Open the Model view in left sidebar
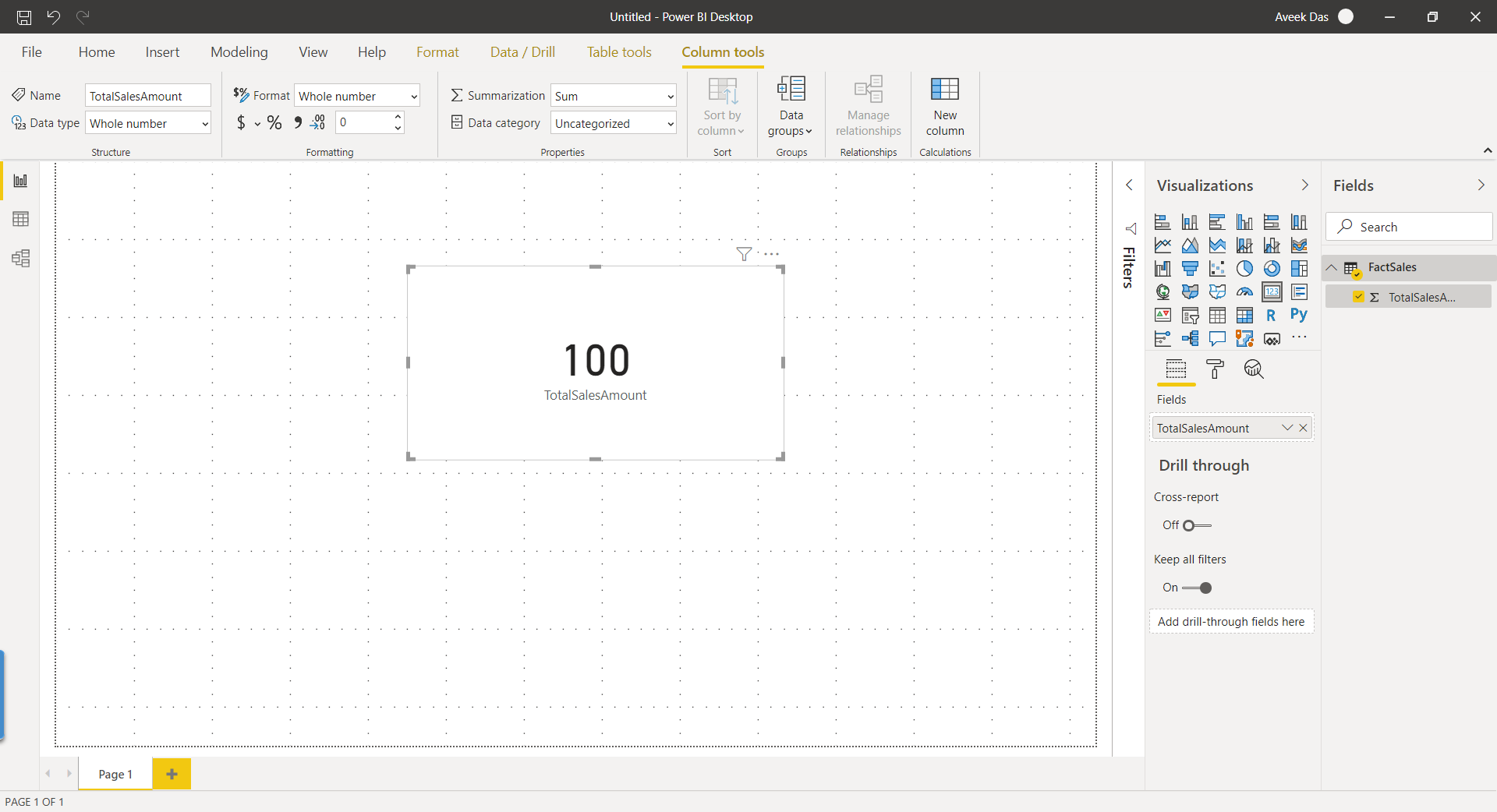Screen dimensions: 1497x812 click(x=21, y=259)
